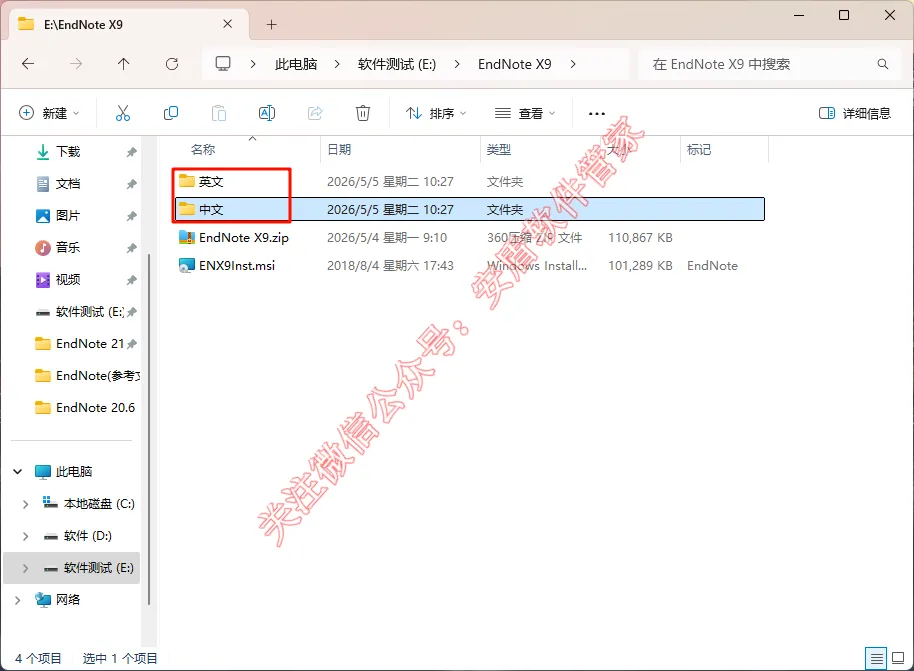Click 软件测试 (E:) in address breadcrumb
The width and height of the screenshot is (914, 671).
pyautogui.click(x=397, y=64)
